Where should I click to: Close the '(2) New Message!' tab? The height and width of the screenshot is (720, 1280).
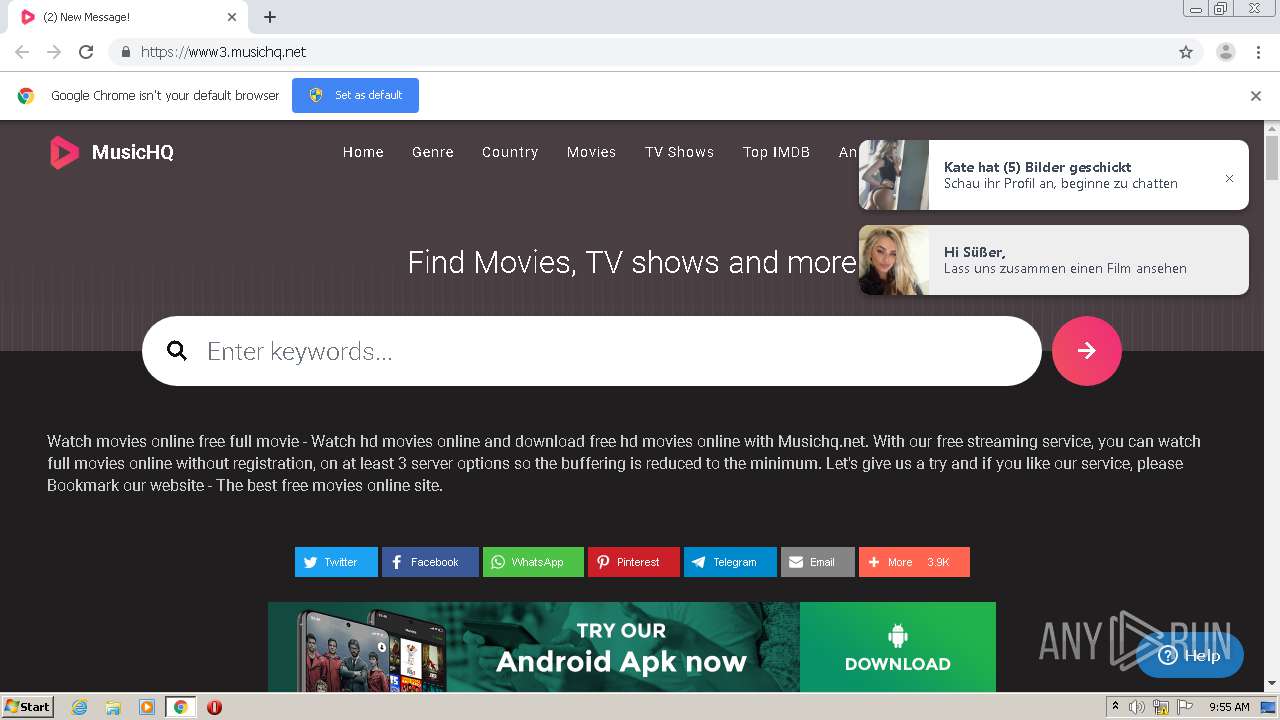click(232, 17)
